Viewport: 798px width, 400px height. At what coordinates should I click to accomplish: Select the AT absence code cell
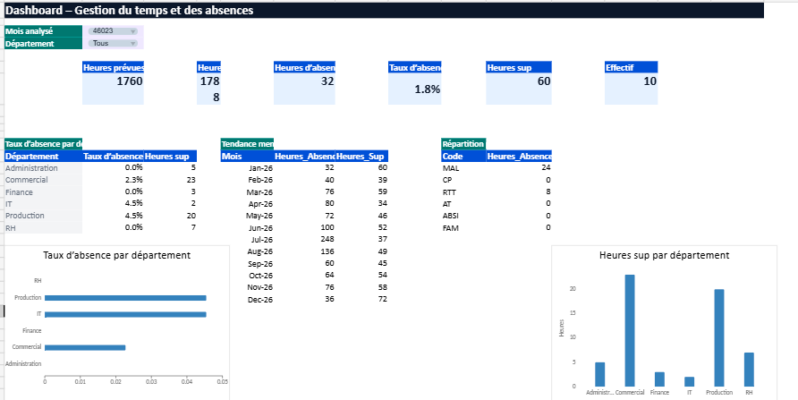[464, 204]
